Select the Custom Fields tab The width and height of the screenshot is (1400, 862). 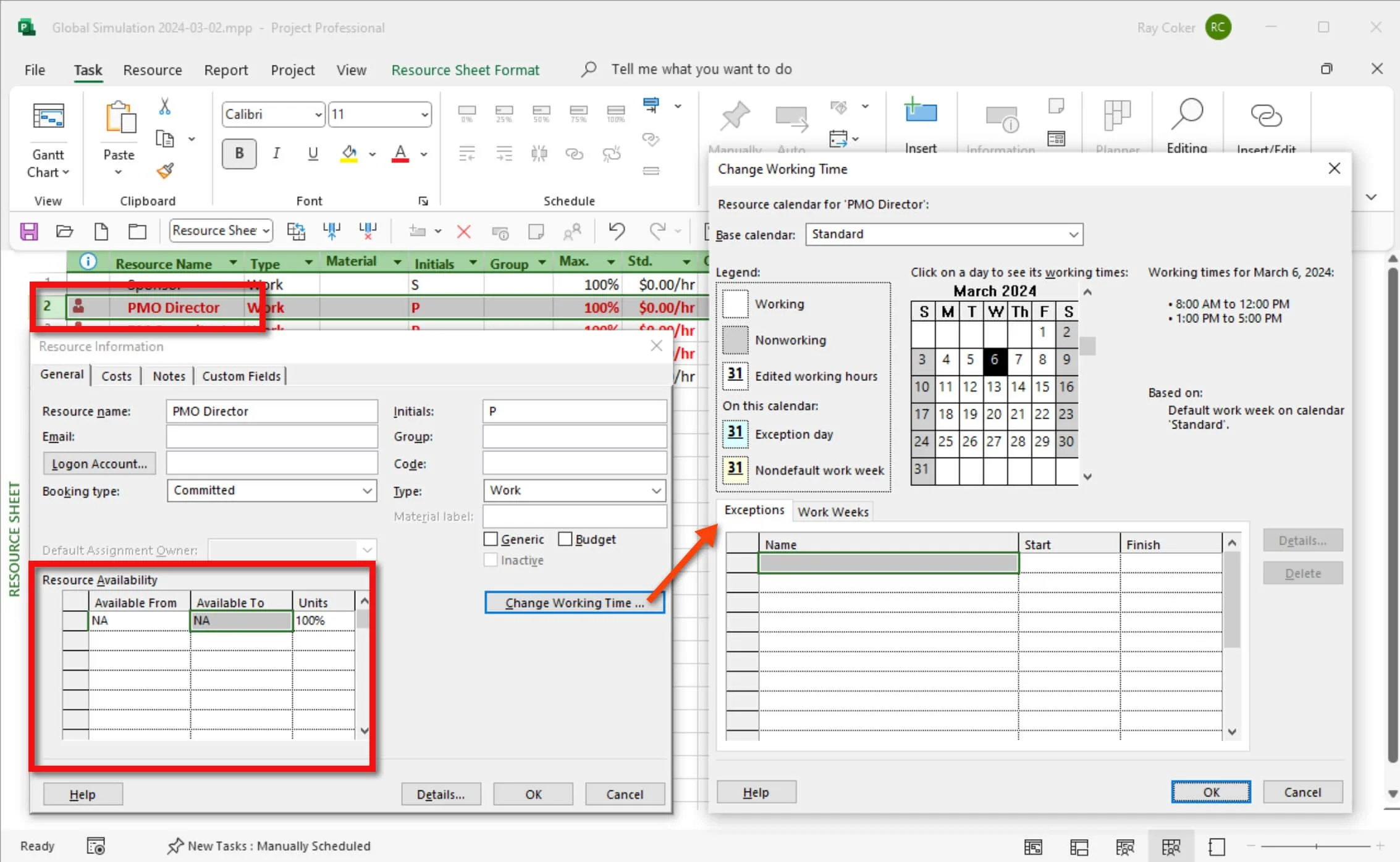coord(241,376)
